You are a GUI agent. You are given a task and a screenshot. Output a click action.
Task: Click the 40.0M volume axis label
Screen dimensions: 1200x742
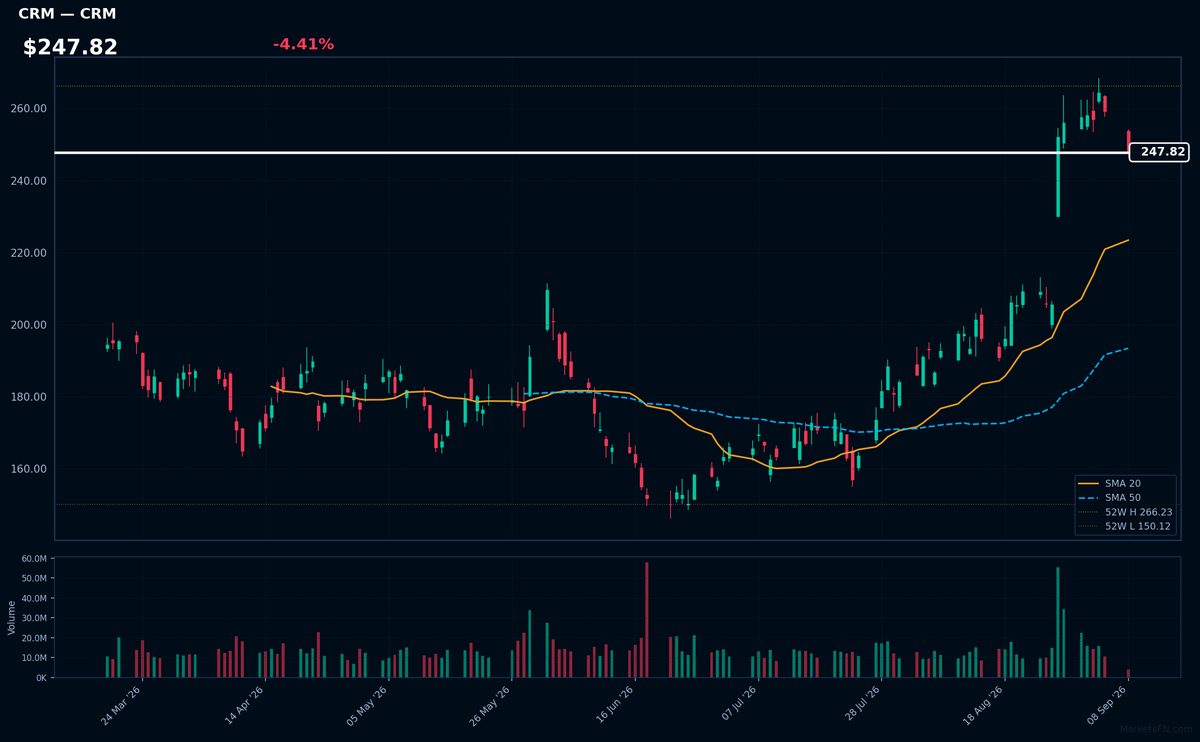pos(33,599)
